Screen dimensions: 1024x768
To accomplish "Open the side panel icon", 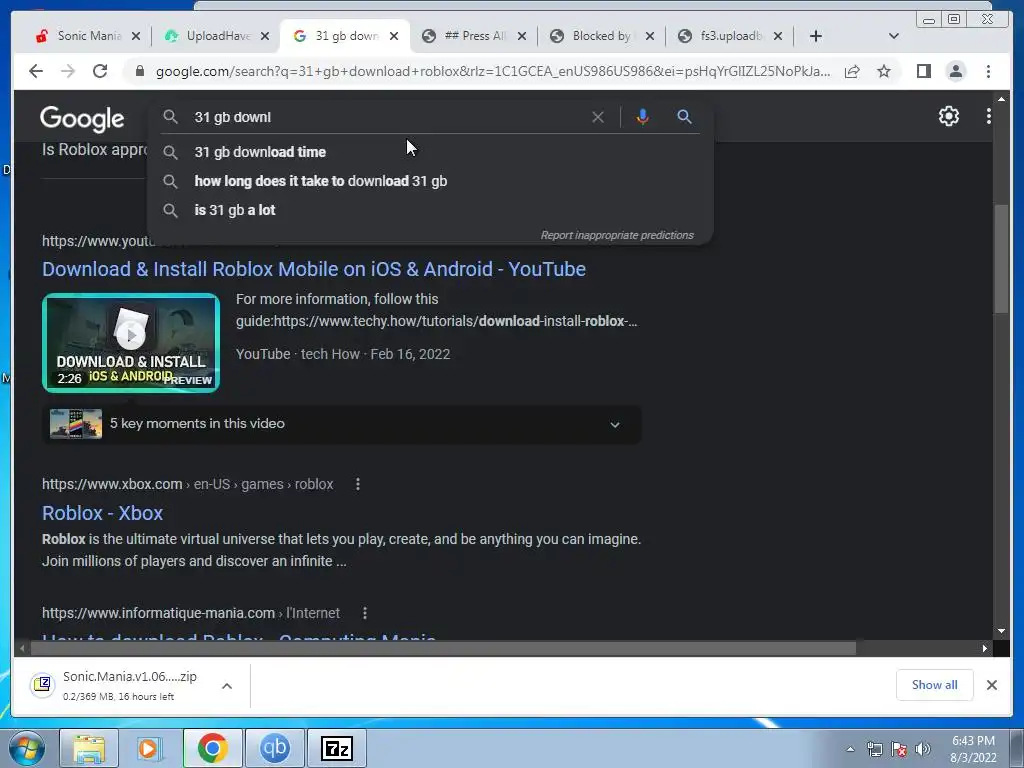I will coord(923,71).
